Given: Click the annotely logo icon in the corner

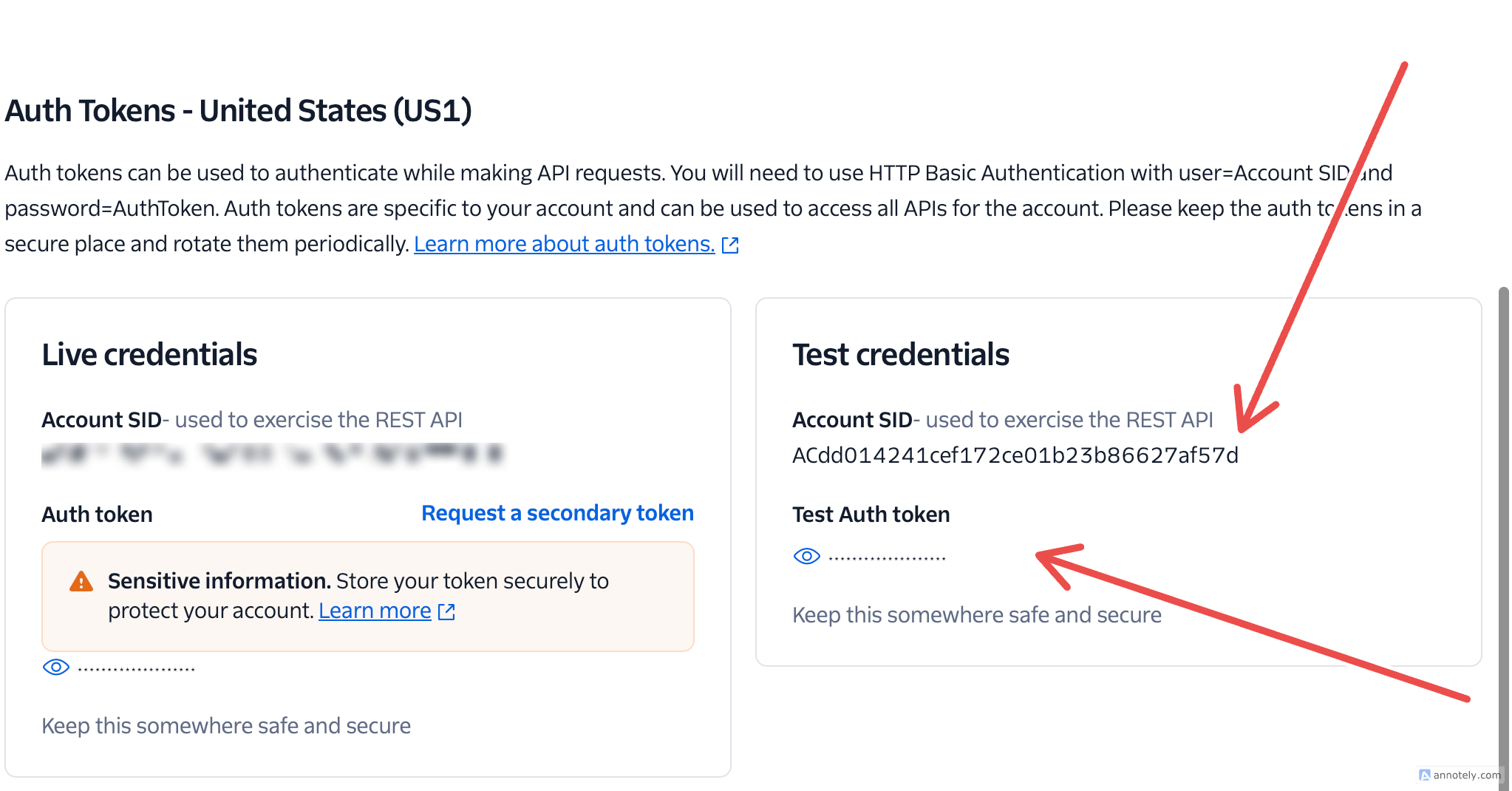Looking at the screenshot, I should pos(1426,775).
